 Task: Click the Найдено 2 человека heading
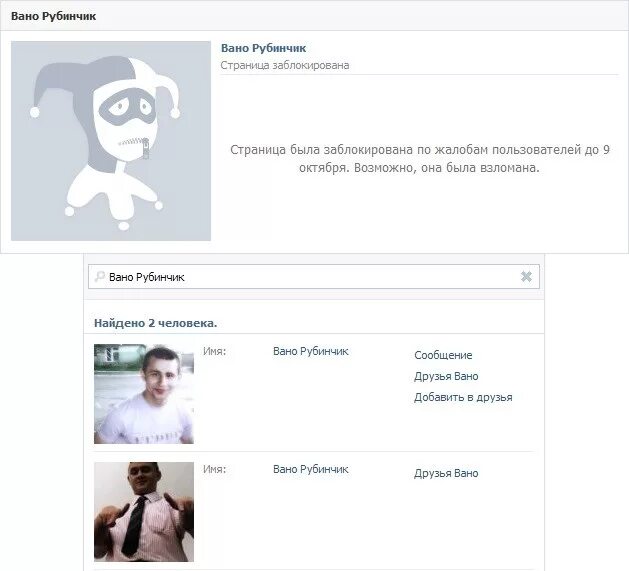(155, 323)
